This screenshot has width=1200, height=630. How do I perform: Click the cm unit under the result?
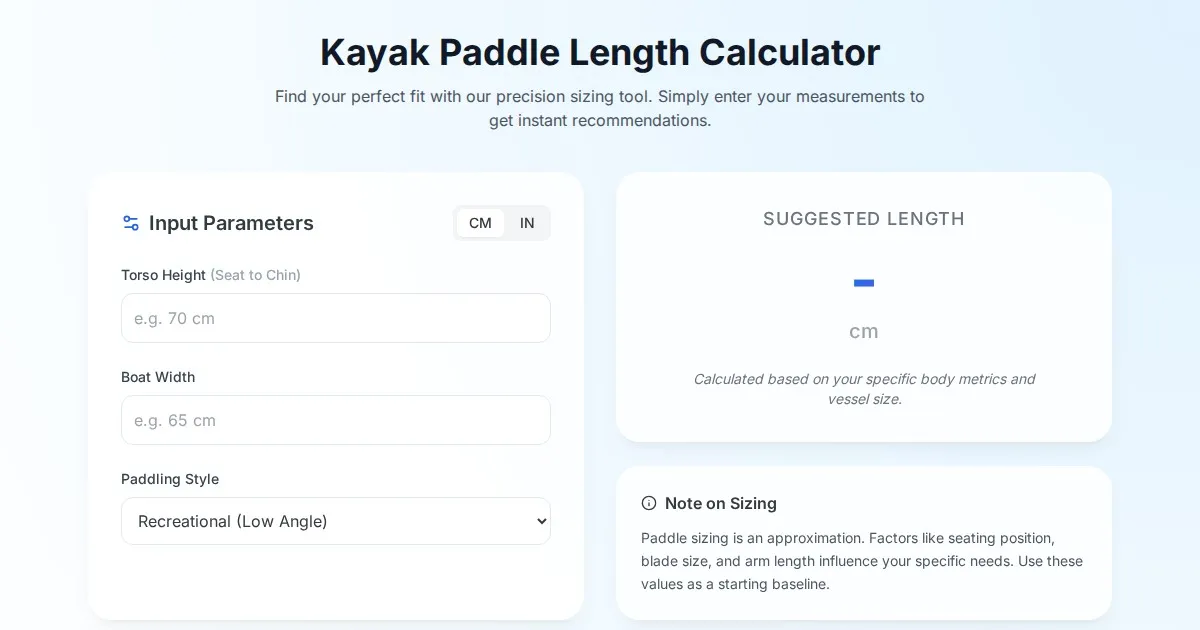864,332
